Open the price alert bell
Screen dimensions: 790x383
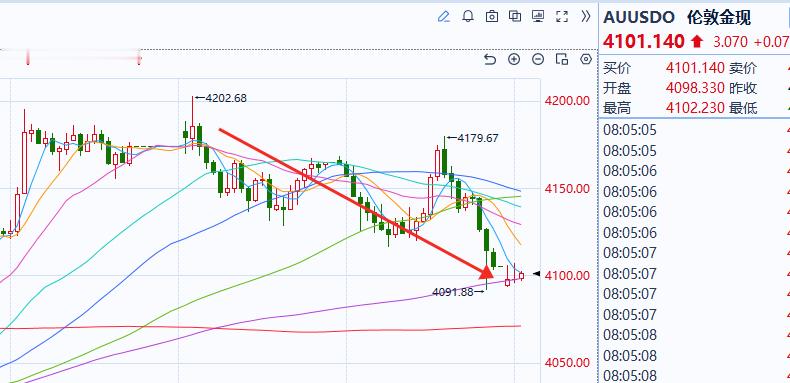click(x=468, y=17)
